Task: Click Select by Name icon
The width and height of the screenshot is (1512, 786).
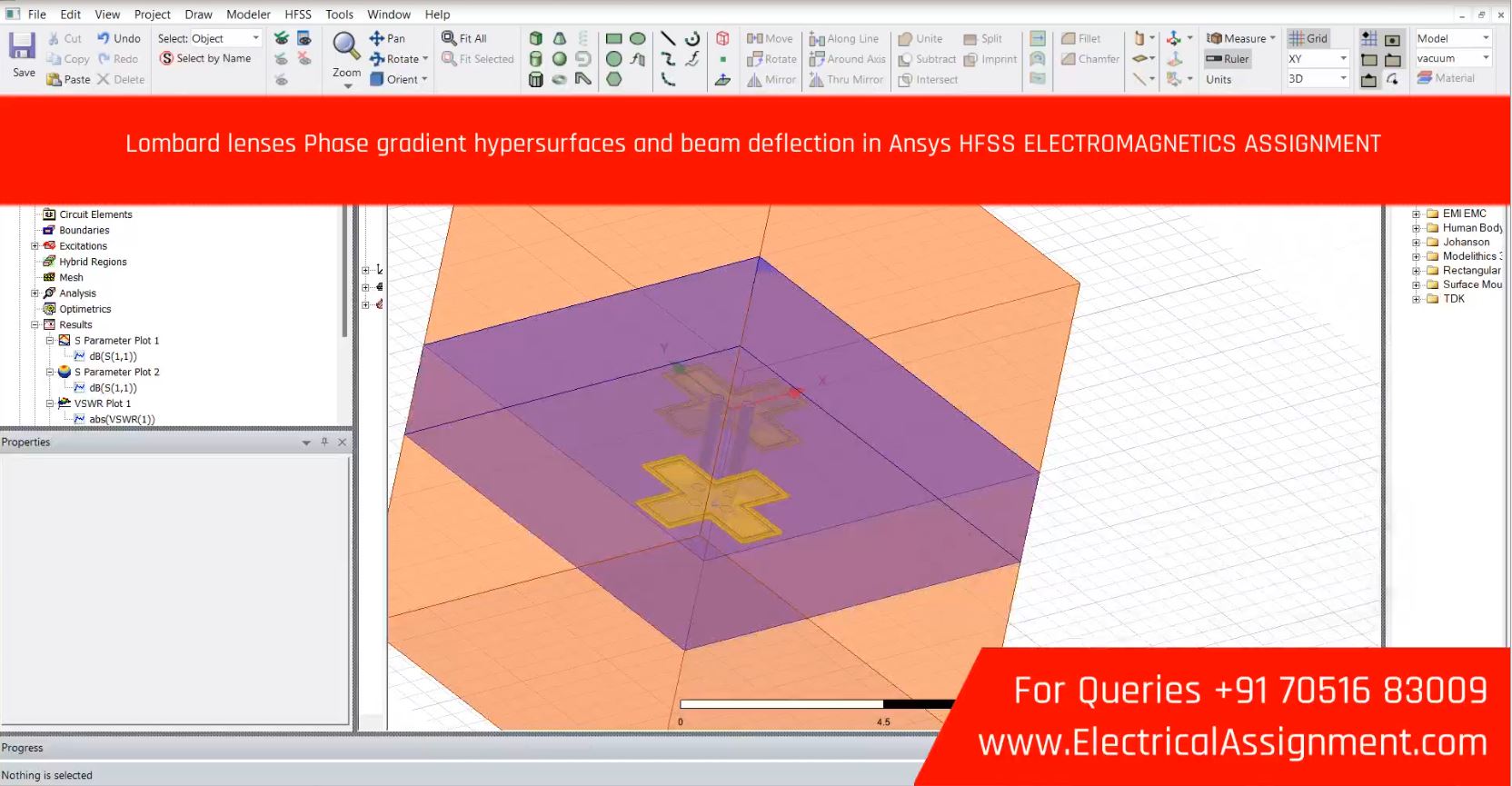Action: [166, 58]
